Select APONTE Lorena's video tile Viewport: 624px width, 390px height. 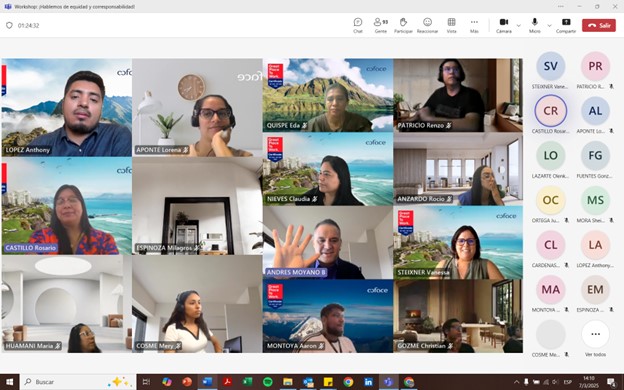click(197, 107)
